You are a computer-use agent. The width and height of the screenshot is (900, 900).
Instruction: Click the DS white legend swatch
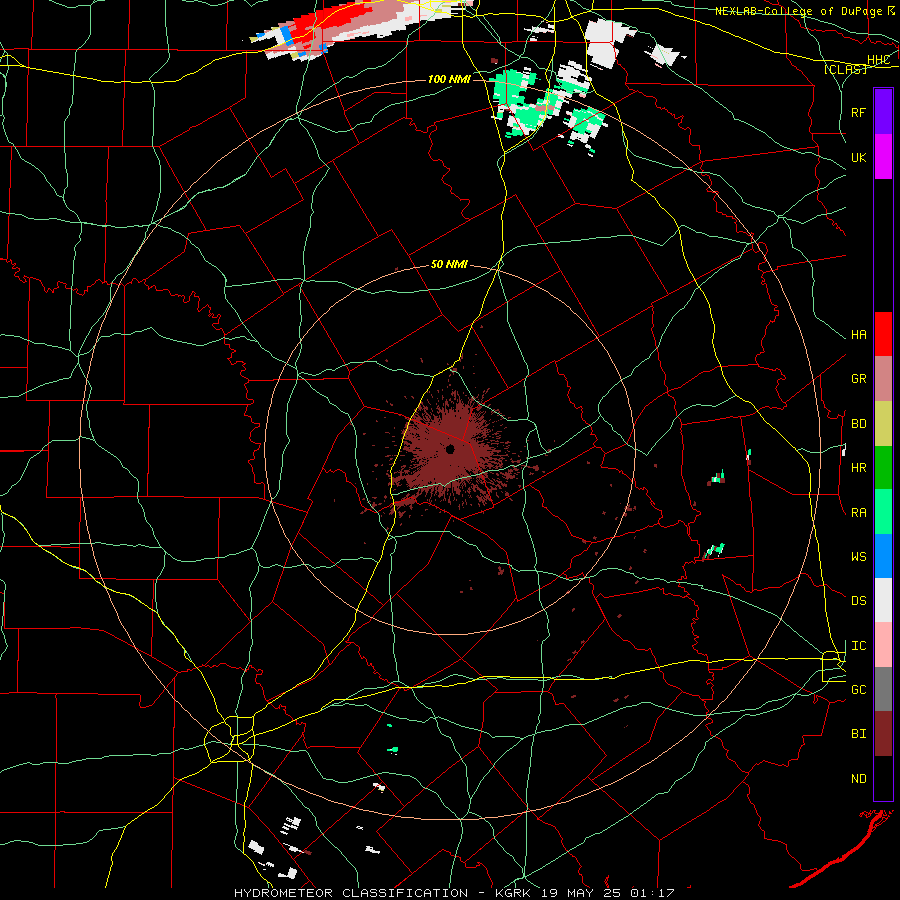(x=883, y=600)
